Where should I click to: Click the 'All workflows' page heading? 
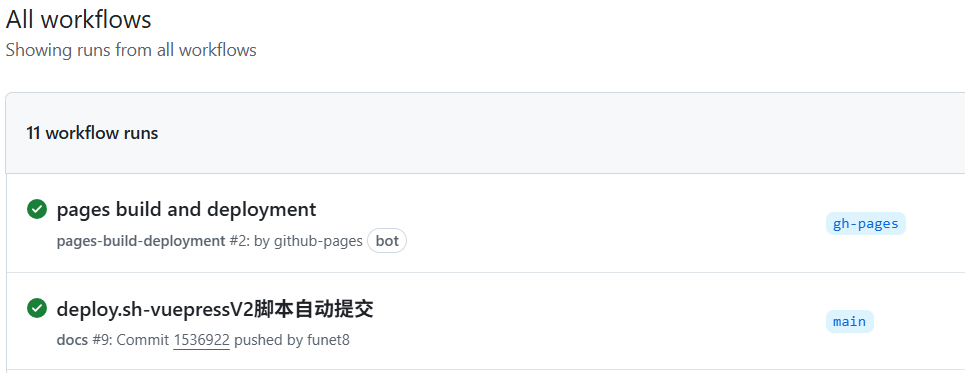point(79,20)
